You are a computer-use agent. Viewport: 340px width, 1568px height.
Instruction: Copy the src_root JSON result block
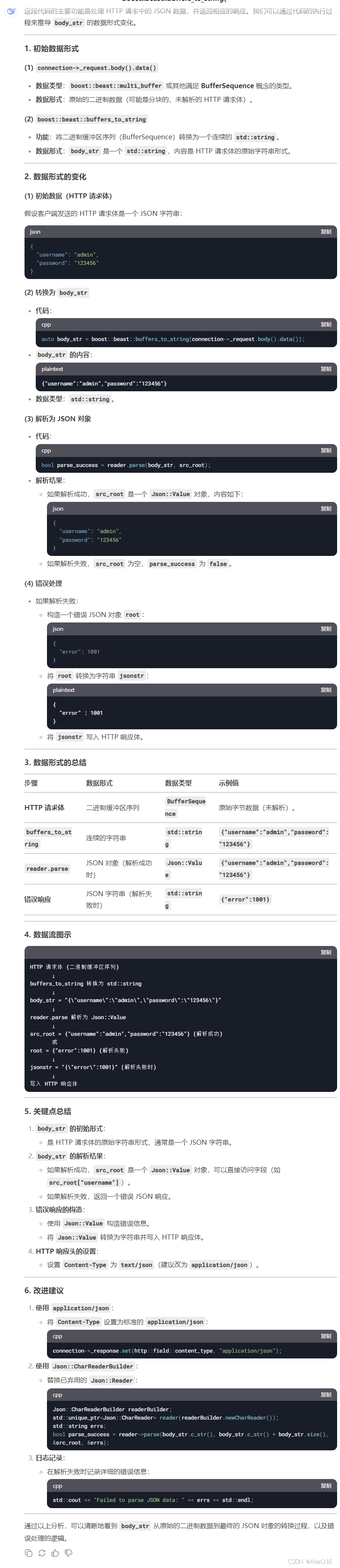click(326, 508)
